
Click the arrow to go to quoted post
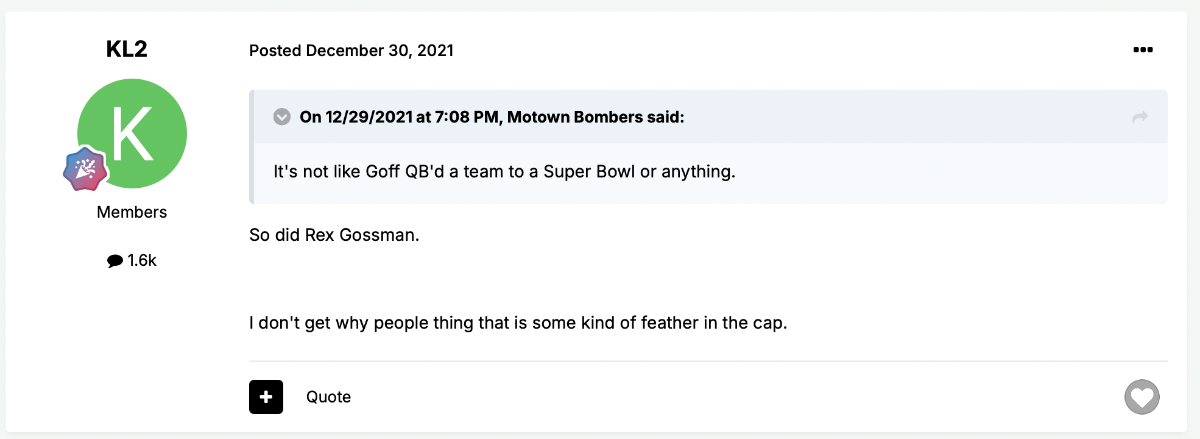[x=1140, y=118]
